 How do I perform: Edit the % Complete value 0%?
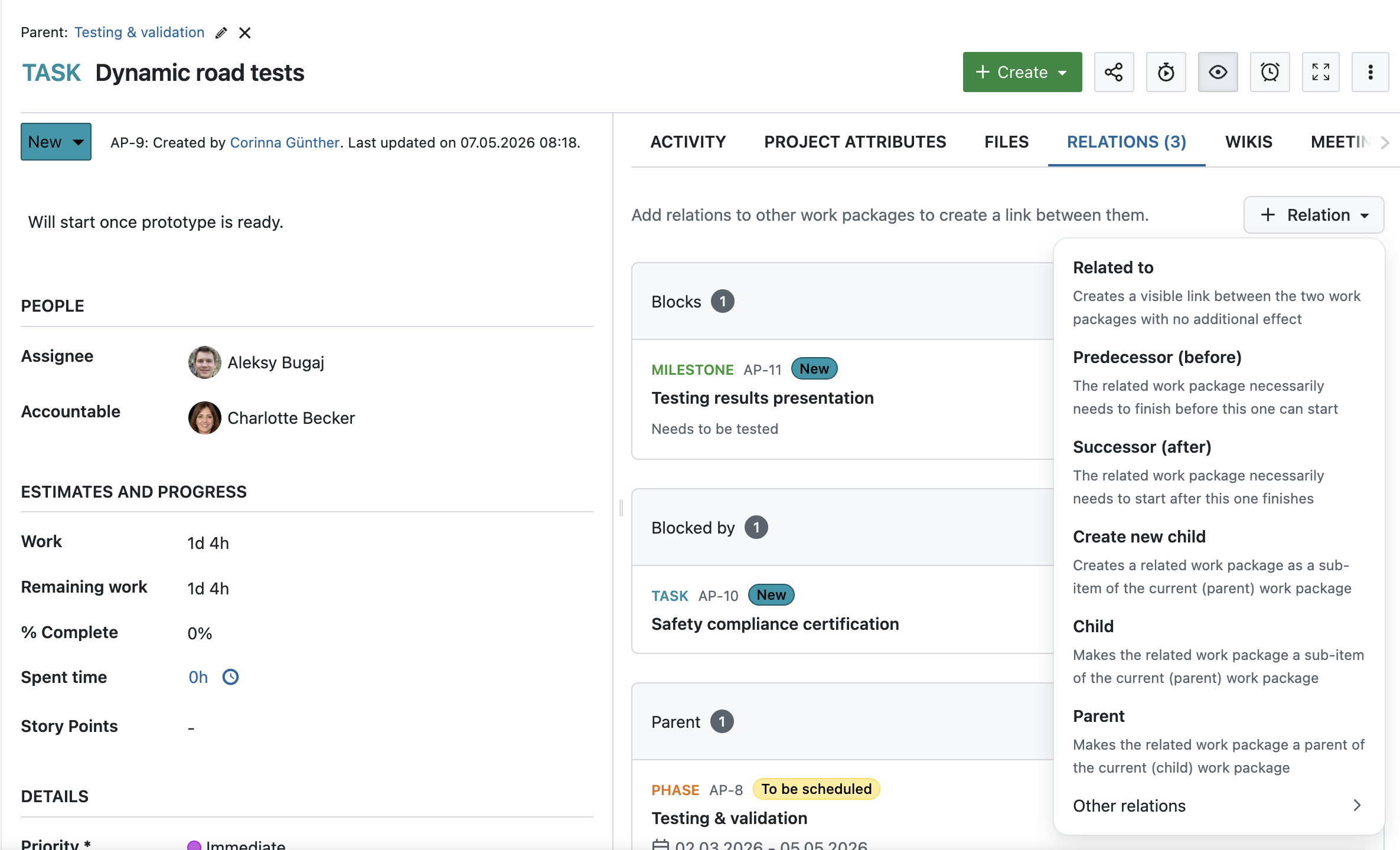pyautogui.click(x=200, y=633)
